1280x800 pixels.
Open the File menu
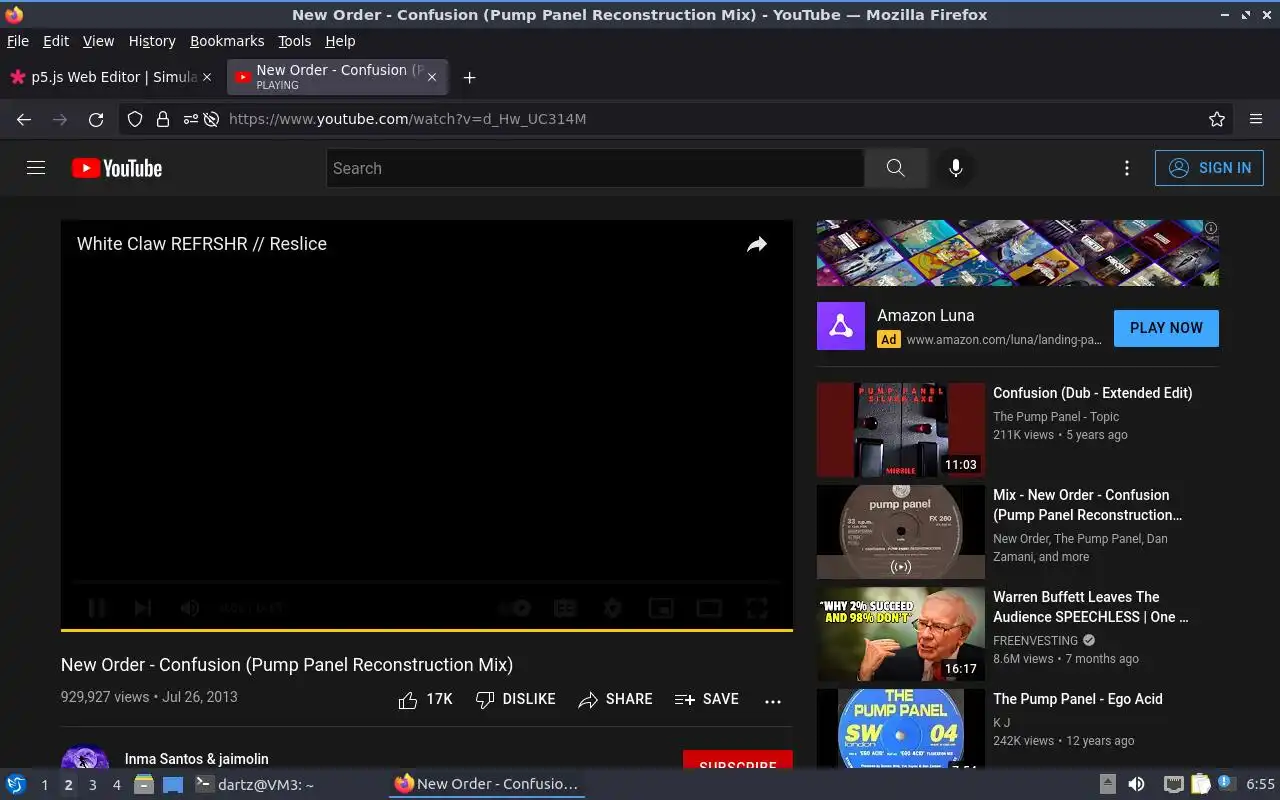click(x=18, y=41)
